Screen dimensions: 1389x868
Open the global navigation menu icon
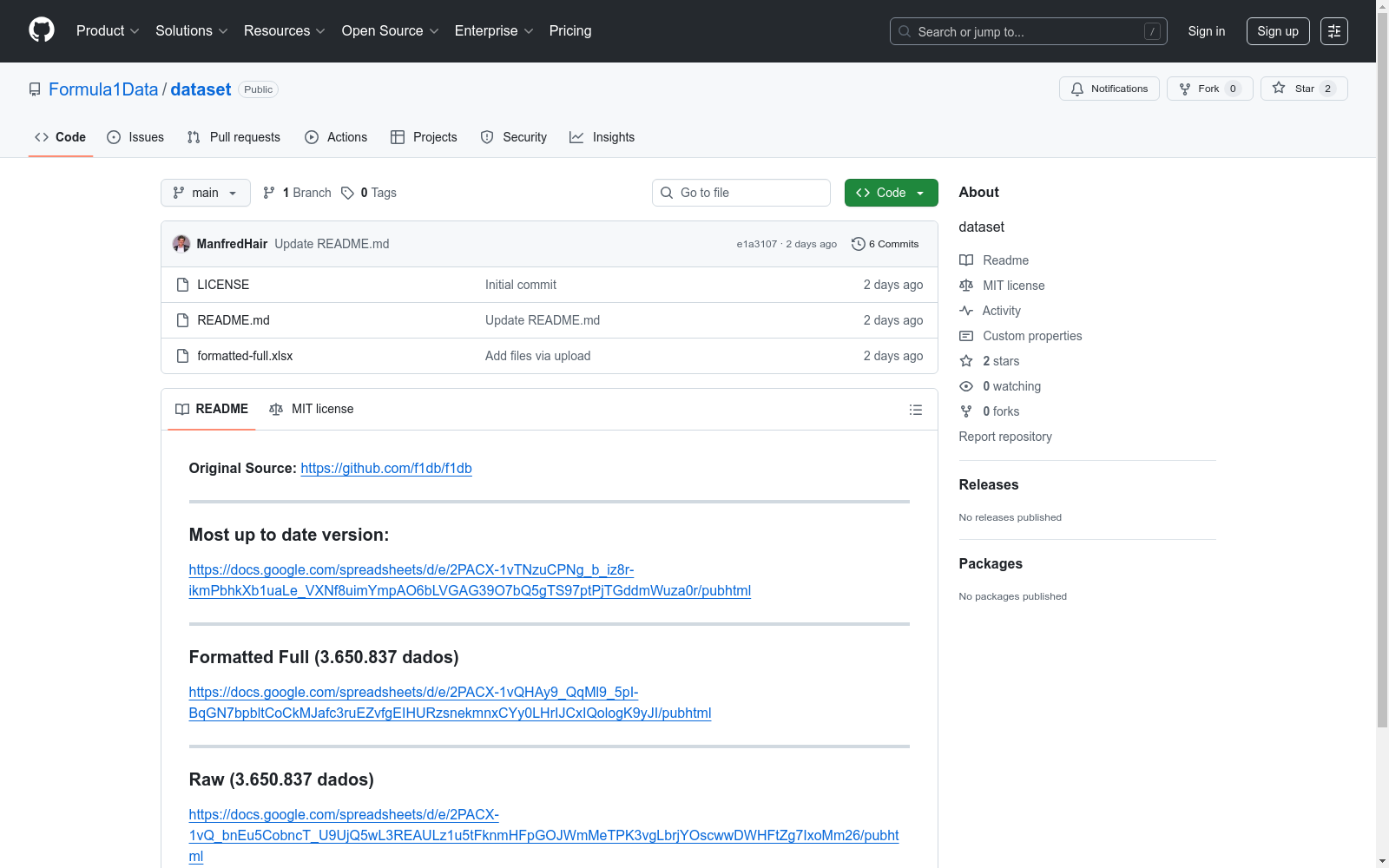point(1334,31)
